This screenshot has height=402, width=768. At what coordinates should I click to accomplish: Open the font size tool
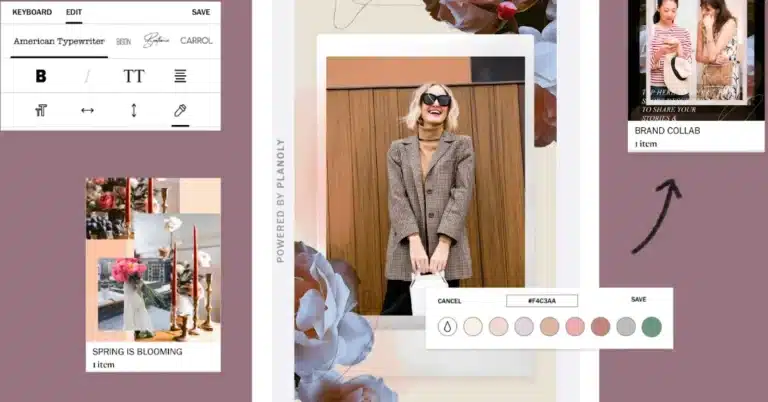[x=41, y=110]
